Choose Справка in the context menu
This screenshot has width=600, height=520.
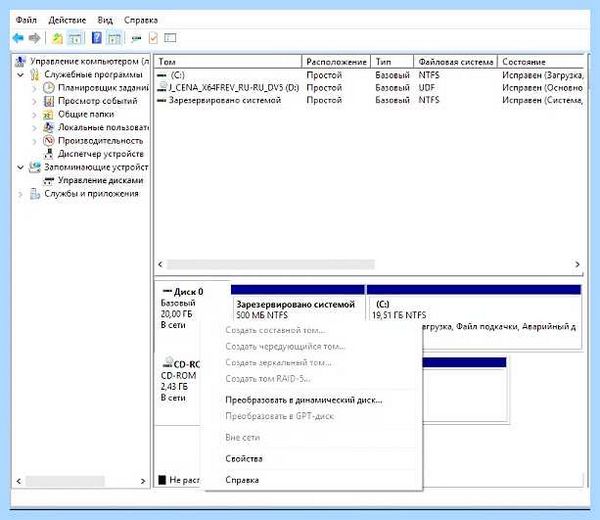click(242, 480)
